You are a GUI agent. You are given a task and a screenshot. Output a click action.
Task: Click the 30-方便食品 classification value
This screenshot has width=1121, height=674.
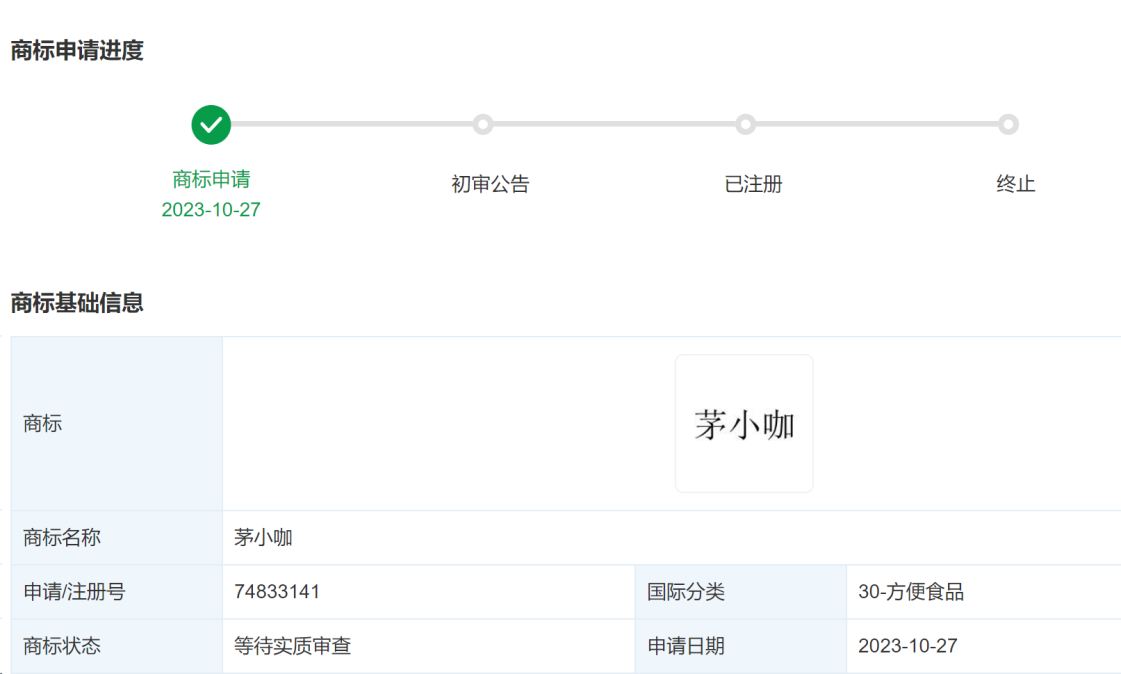[911, 592]
